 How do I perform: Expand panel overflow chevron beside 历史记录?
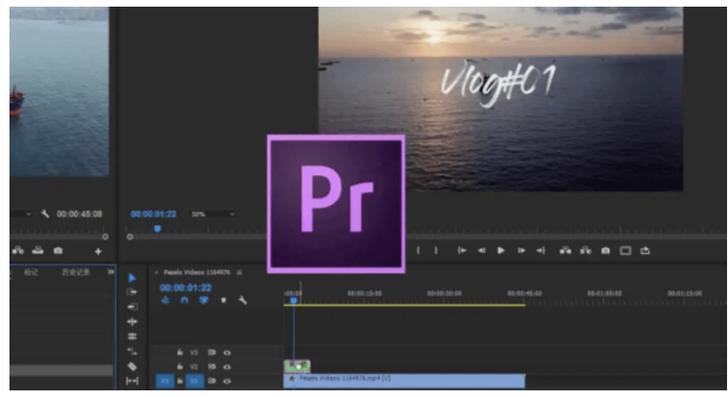[110, 272]
